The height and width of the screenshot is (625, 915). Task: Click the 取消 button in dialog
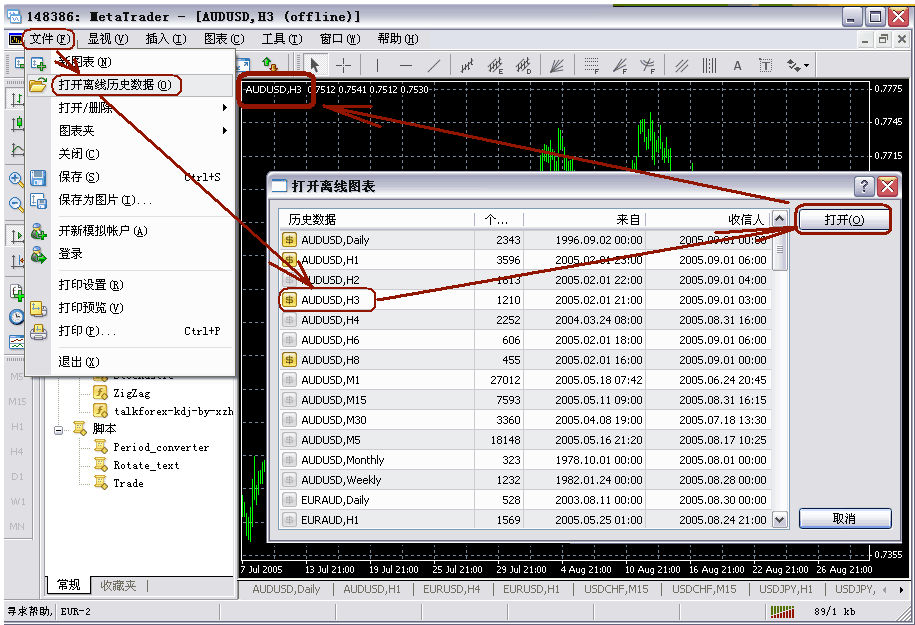tap(844, 518)
